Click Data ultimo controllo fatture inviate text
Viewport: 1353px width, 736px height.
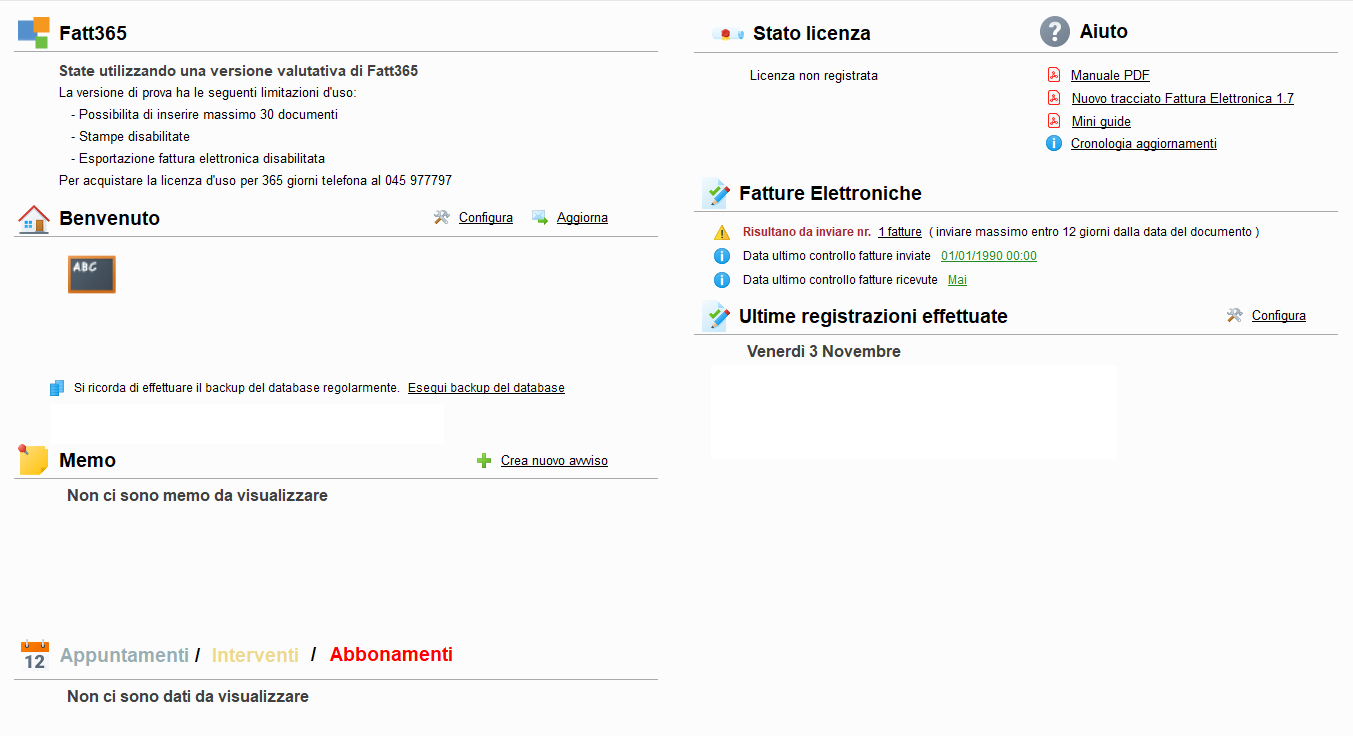coord(837,256)
